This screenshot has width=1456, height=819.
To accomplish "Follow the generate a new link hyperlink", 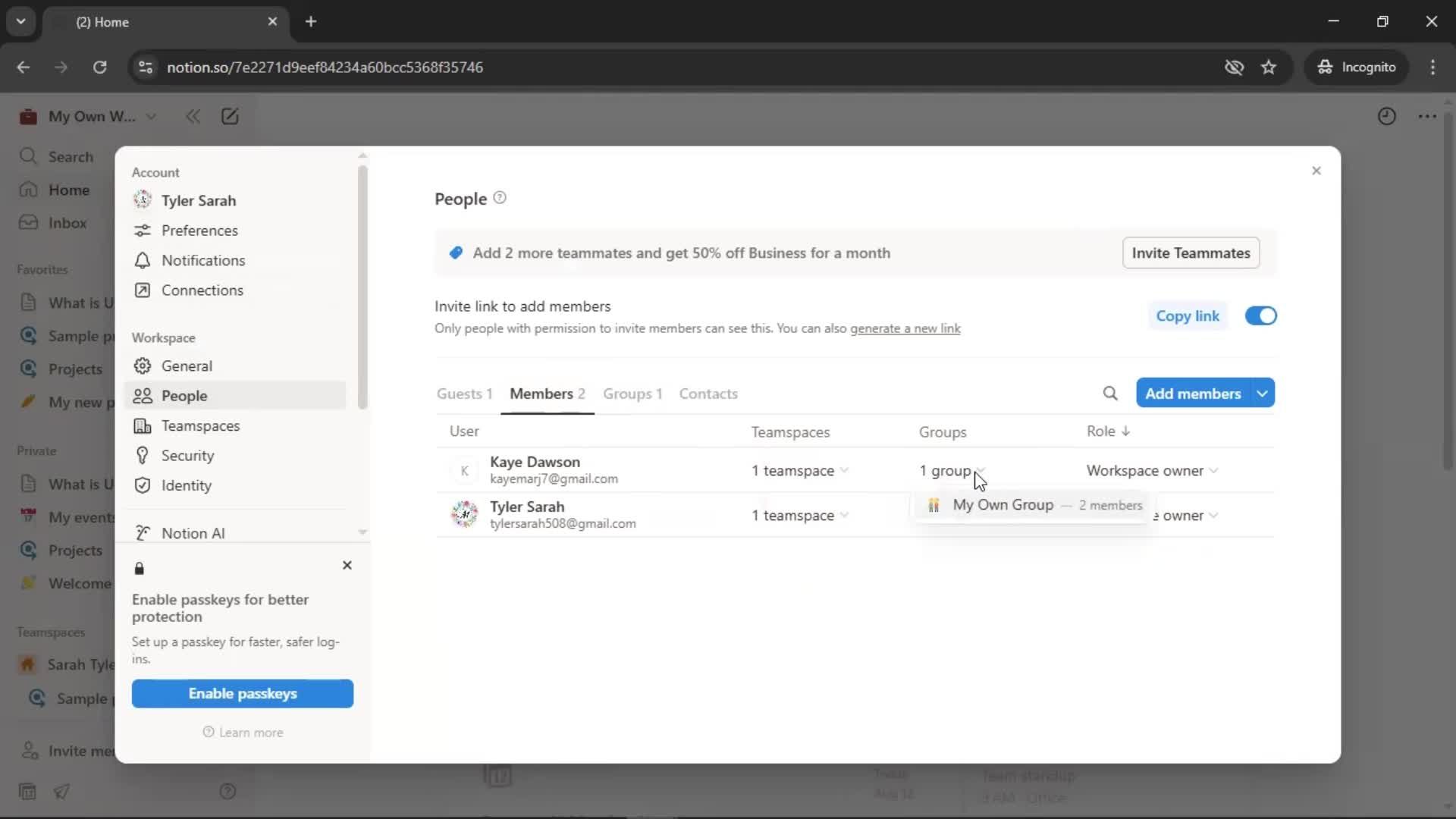I will click(905, 328).
